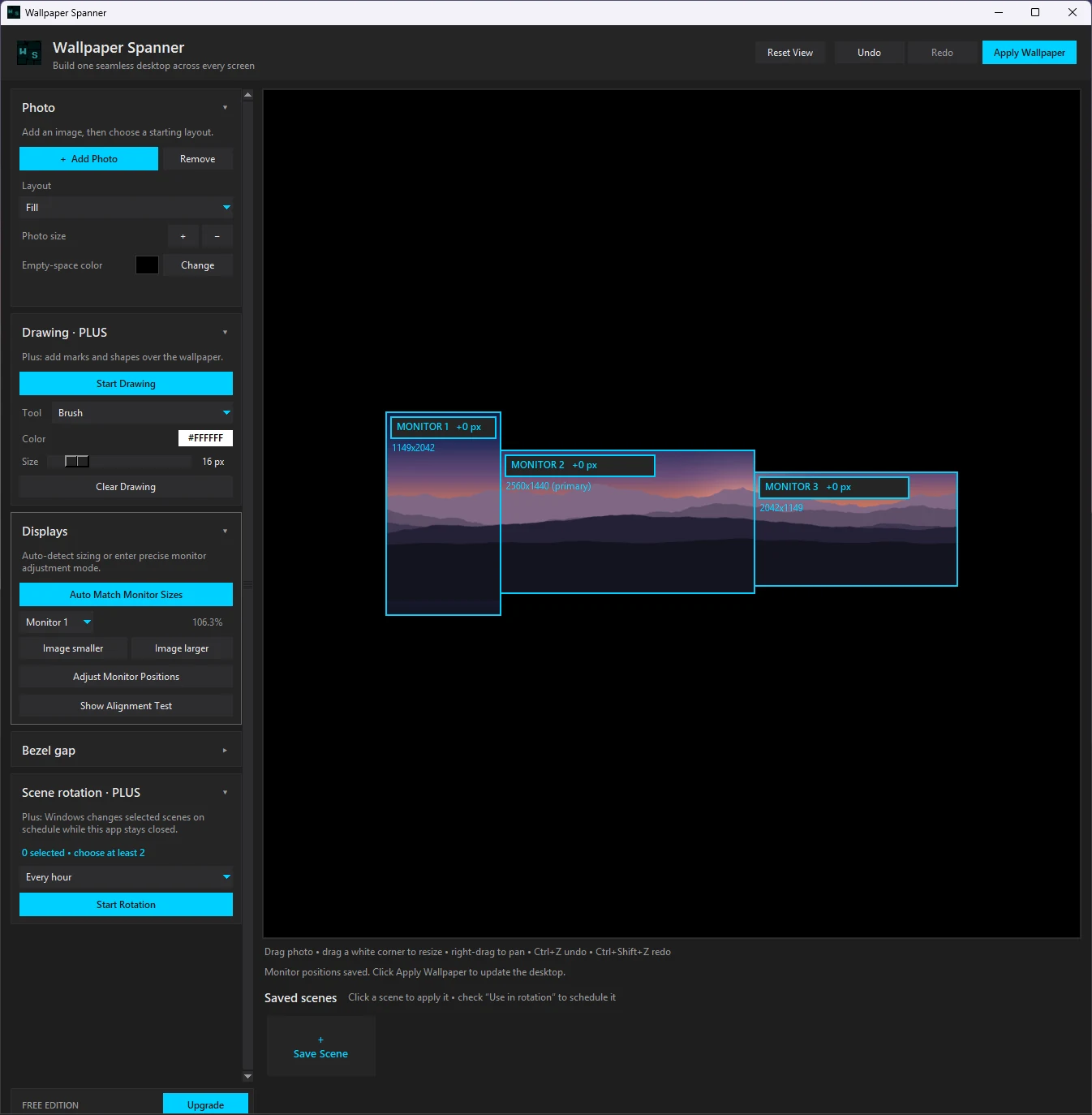Expand the Bezel gap panel

coord(225,751)
